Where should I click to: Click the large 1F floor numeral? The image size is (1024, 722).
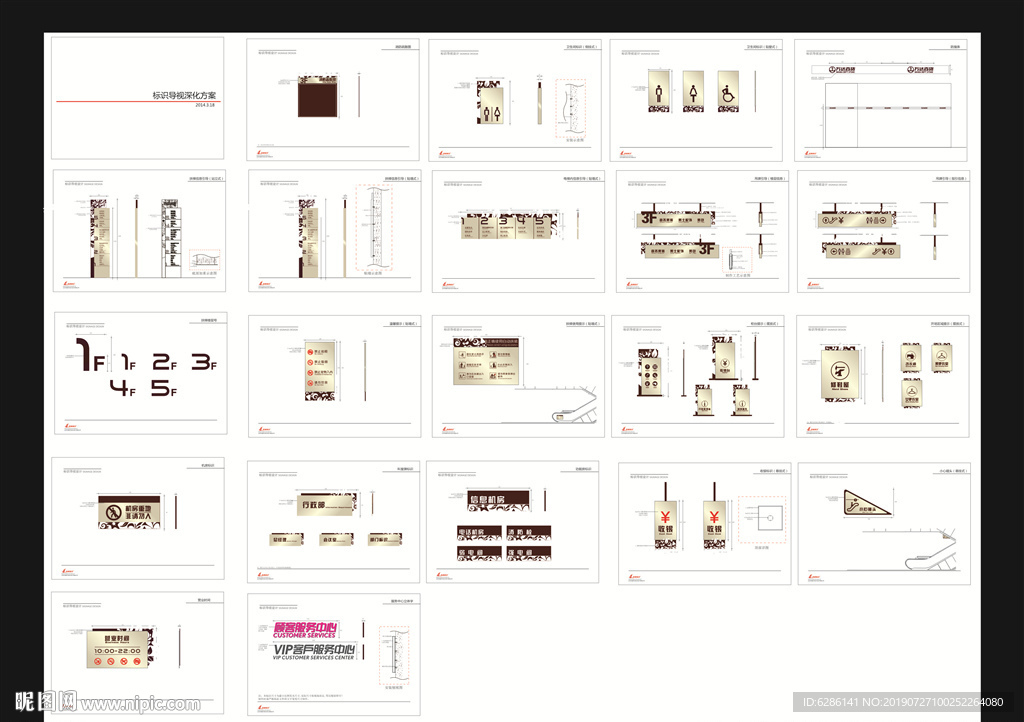pos(87,356)
